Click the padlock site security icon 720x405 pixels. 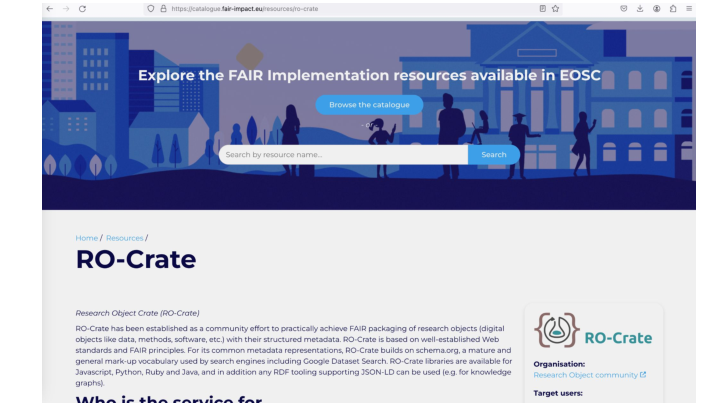coord(163,9)
